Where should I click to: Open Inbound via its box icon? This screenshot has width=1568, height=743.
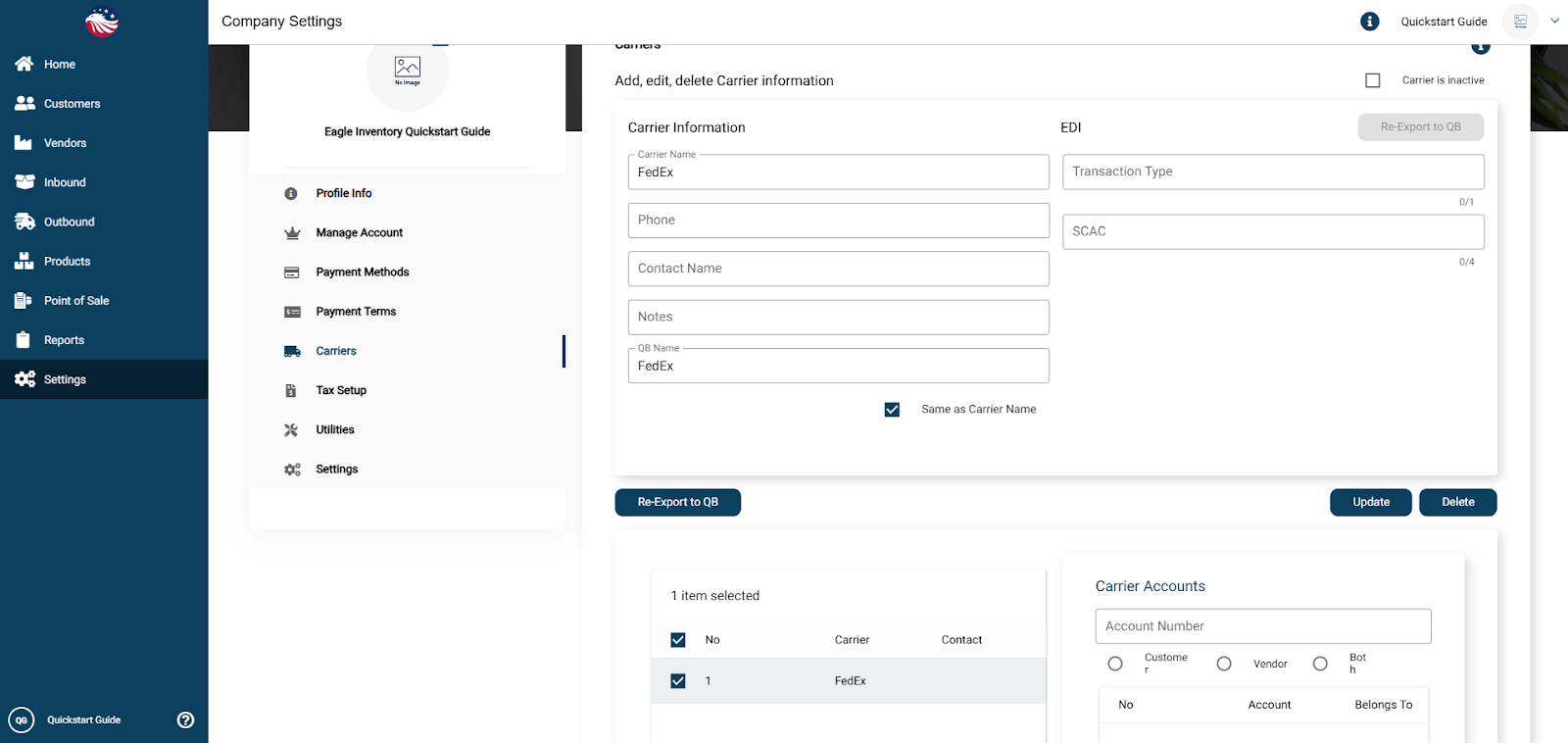tap(24, 182)
